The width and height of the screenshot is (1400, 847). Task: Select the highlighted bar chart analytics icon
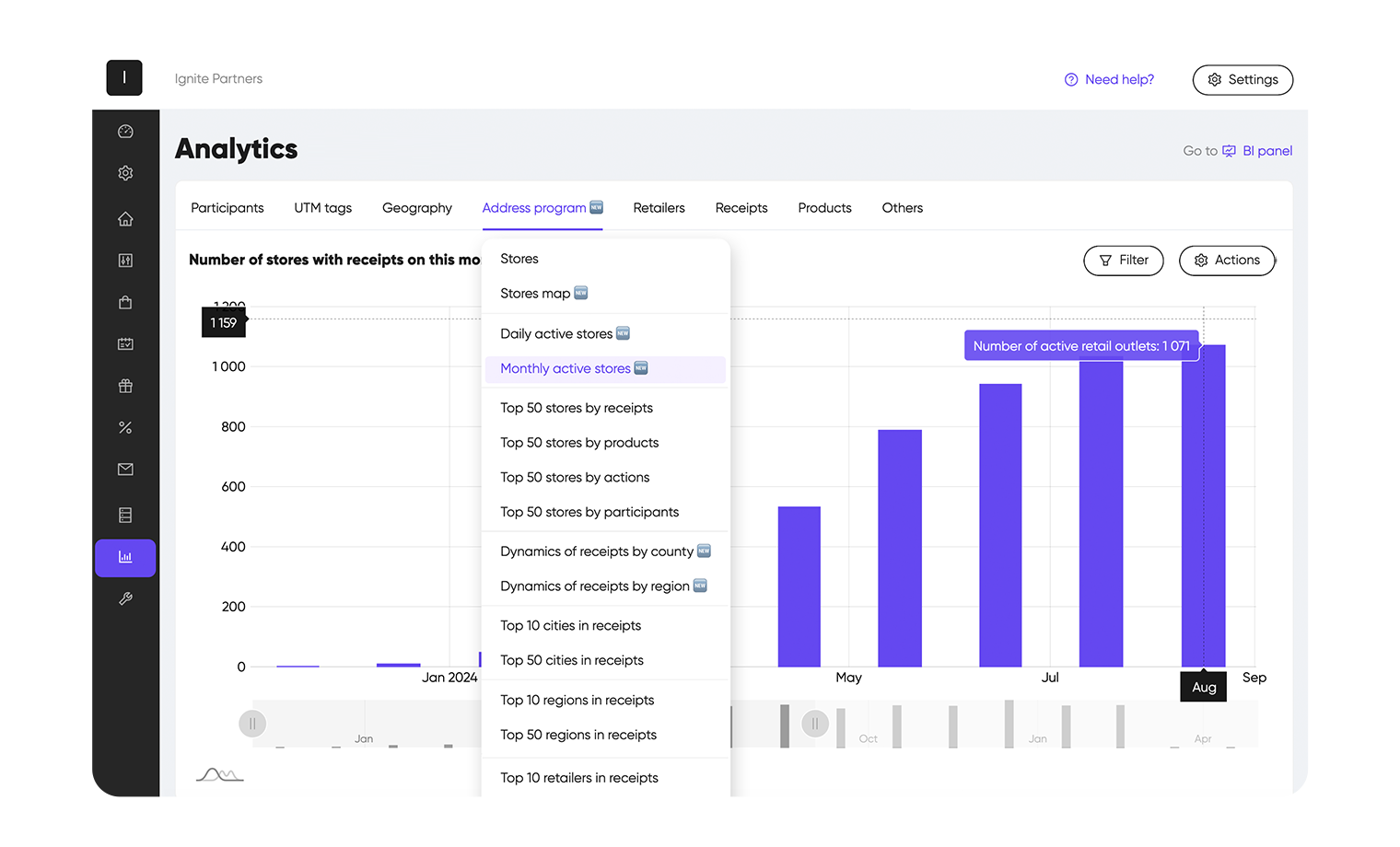(x=124, y=557)
